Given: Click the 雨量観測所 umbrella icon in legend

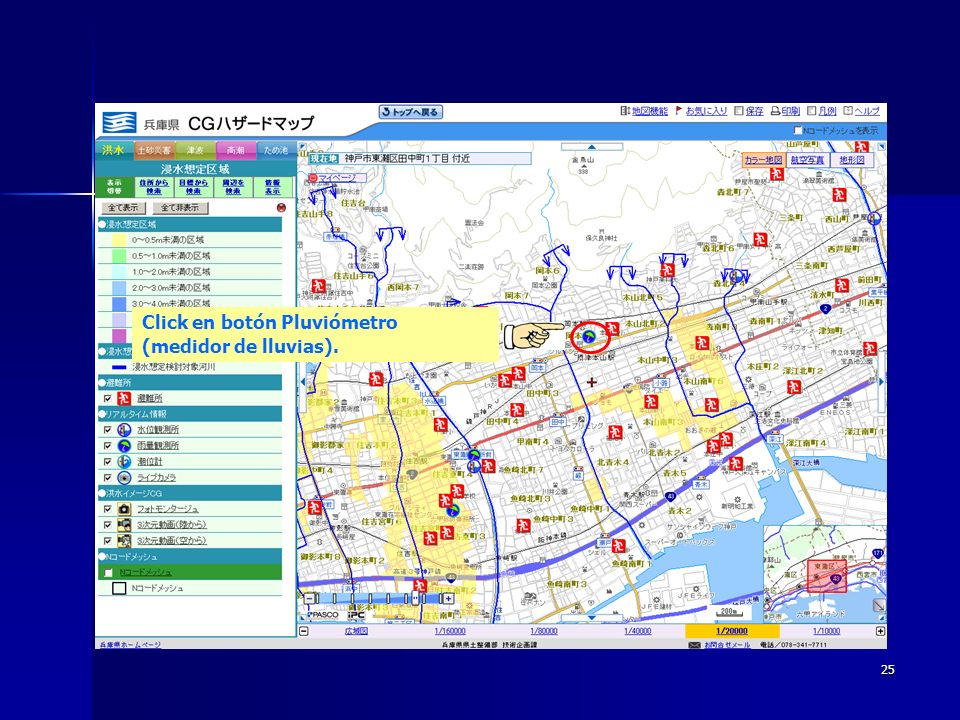Looking at the screenshot, I should tap(124, 446).
